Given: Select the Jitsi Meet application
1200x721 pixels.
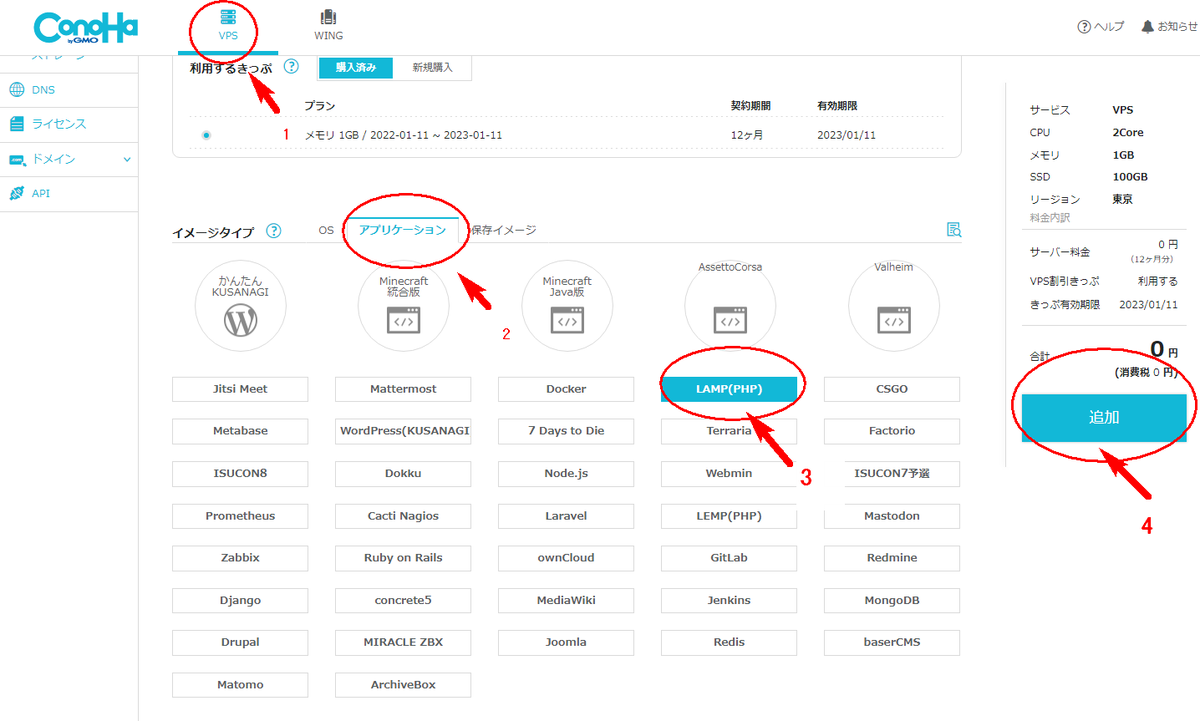Looking at the screenshot, I should (x=240, y=389).
